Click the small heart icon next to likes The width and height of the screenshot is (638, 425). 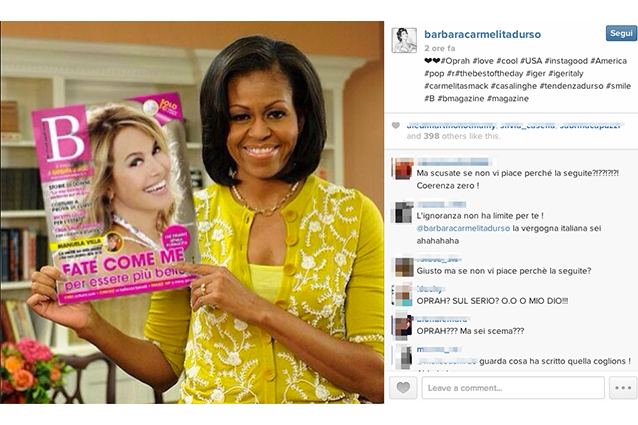(x=395, y=126)
